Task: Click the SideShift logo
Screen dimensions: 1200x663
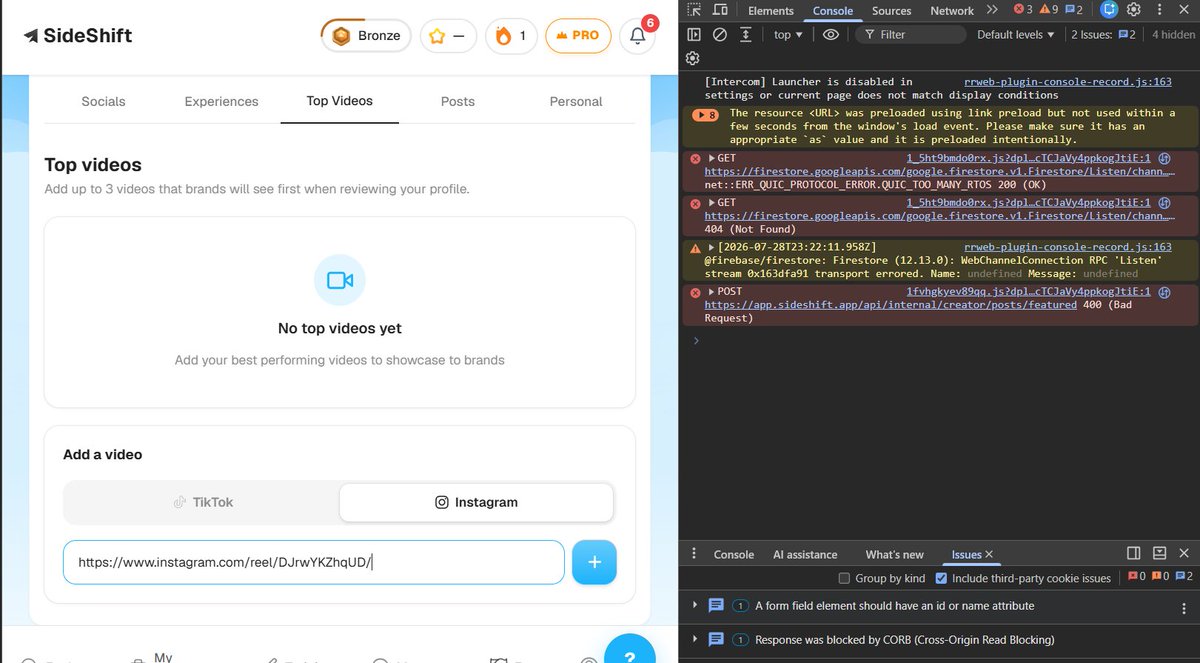Action: pyautogui.click(x=78, y=36)
